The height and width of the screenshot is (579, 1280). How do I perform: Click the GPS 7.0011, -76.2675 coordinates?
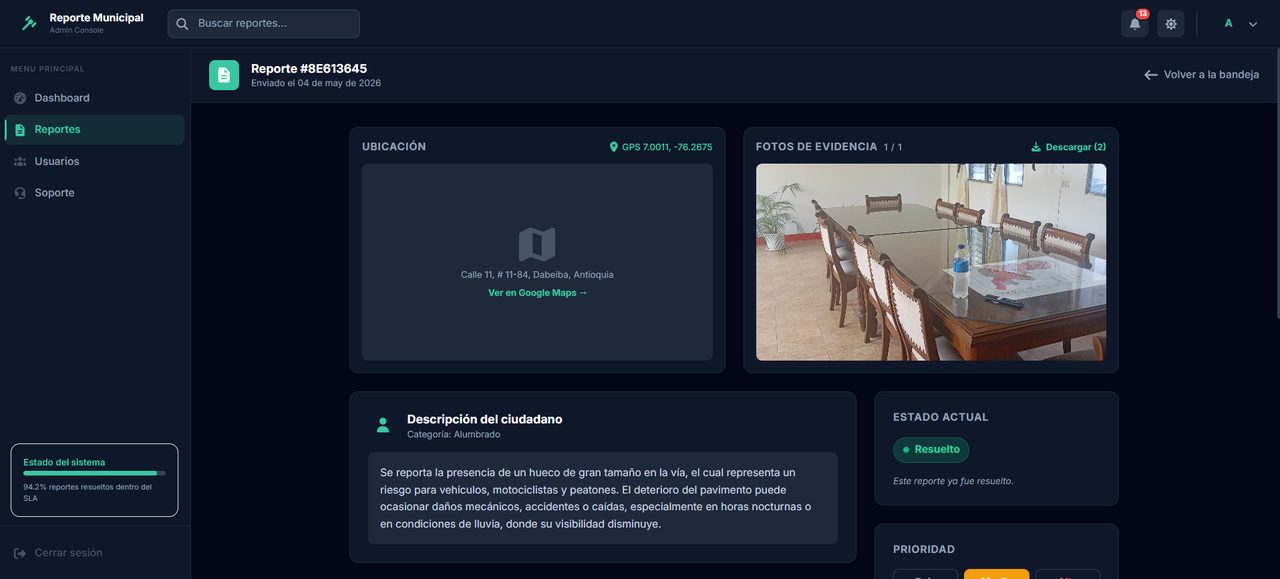coord(667,147)
